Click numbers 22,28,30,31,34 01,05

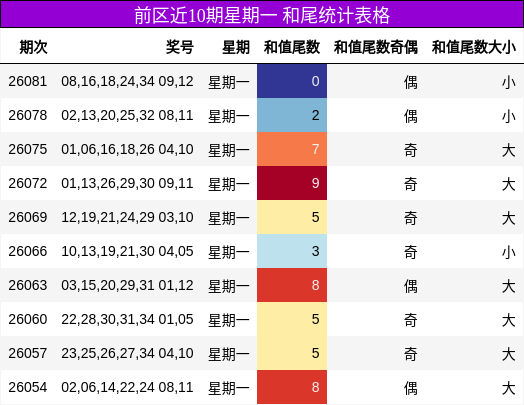pos(127,319)
